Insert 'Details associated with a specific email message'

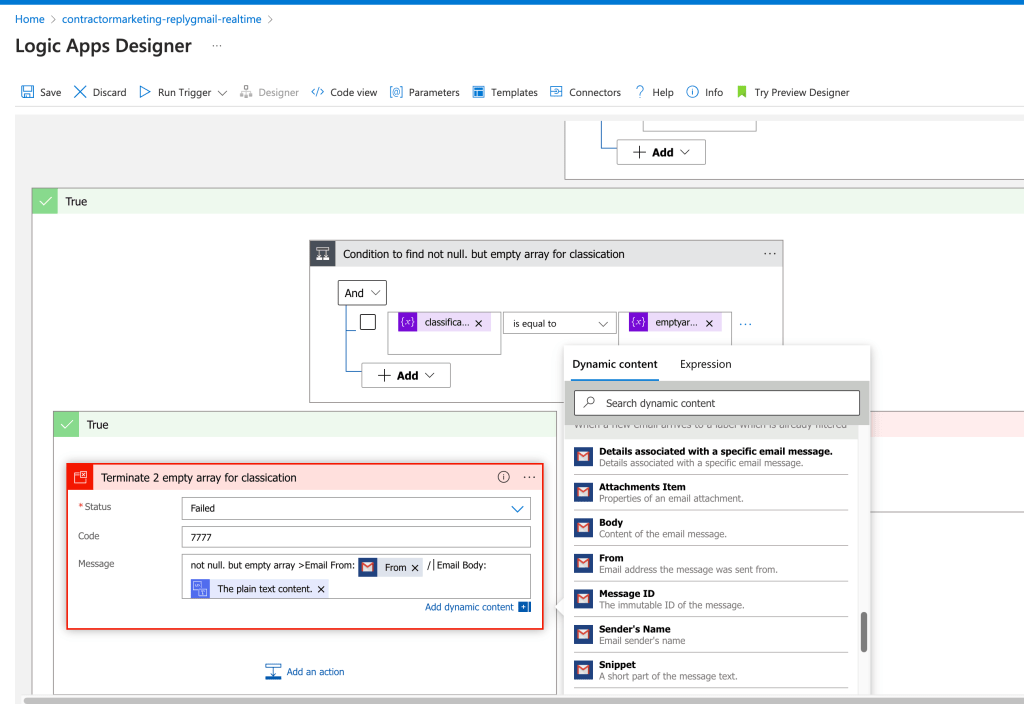coord(711,456)
